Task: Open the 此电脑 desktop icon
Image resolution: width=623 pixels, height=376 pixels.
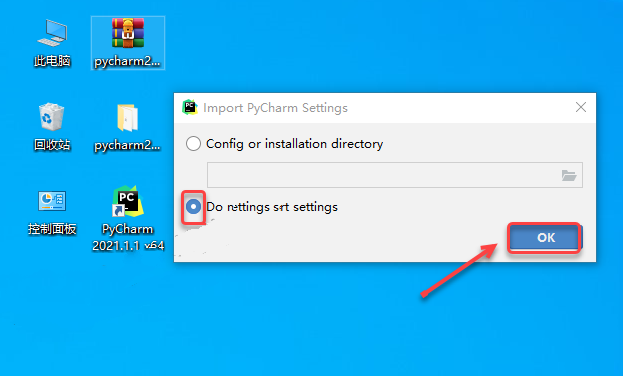Action: click(x=52, y=43)
